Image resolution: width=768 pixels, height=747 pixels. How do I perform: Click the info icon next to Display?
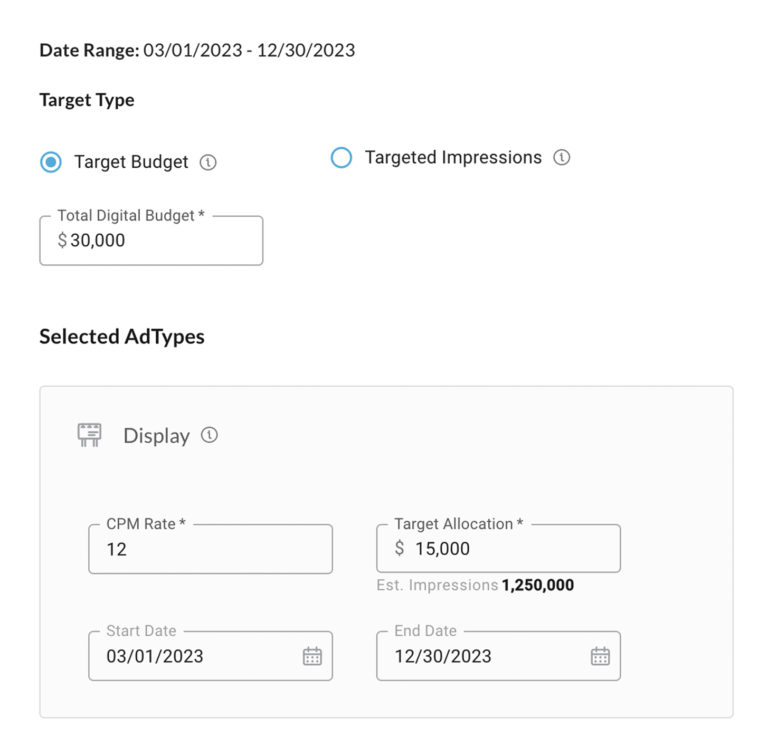[x=209, y=435]
